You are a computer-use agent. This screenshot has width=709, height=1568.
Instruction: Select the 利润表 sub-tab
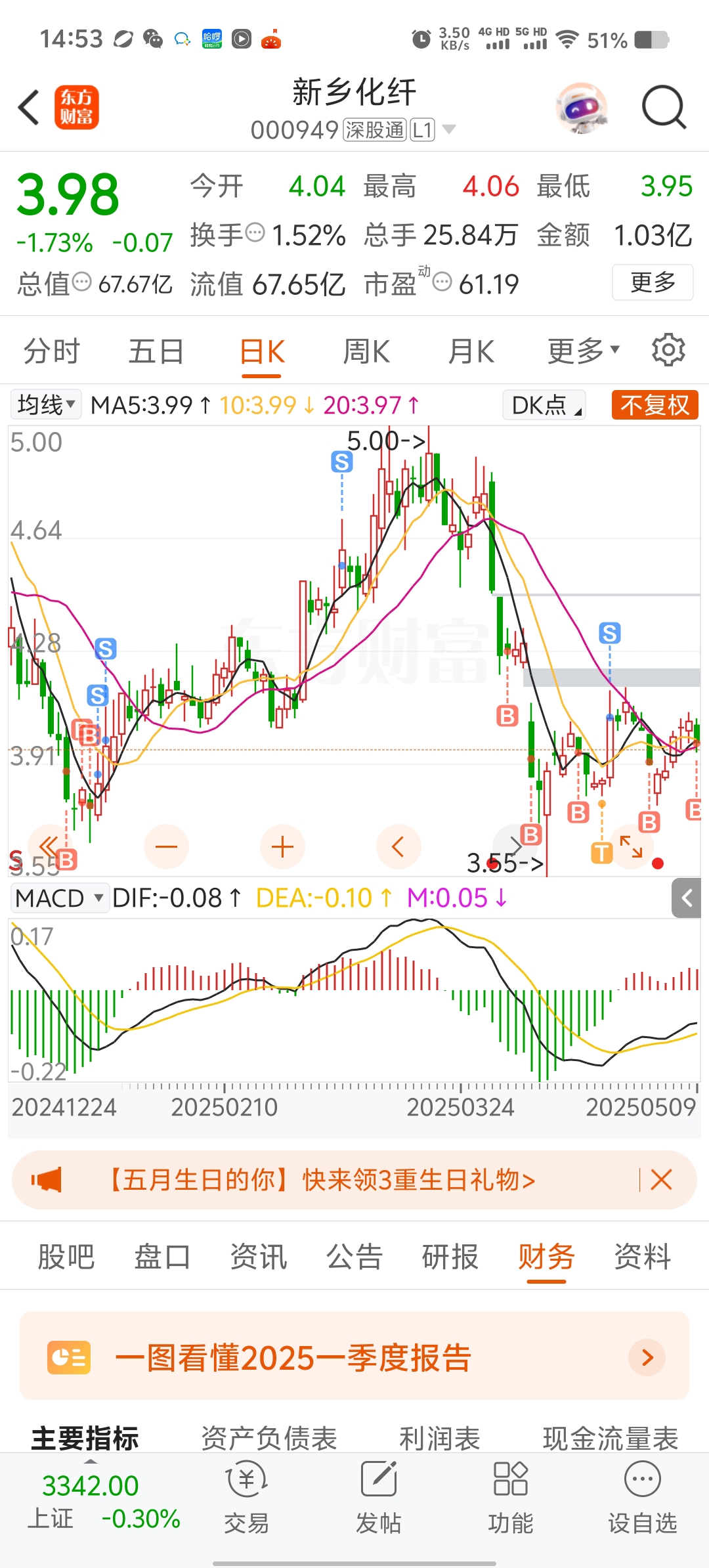point(440,1438)
